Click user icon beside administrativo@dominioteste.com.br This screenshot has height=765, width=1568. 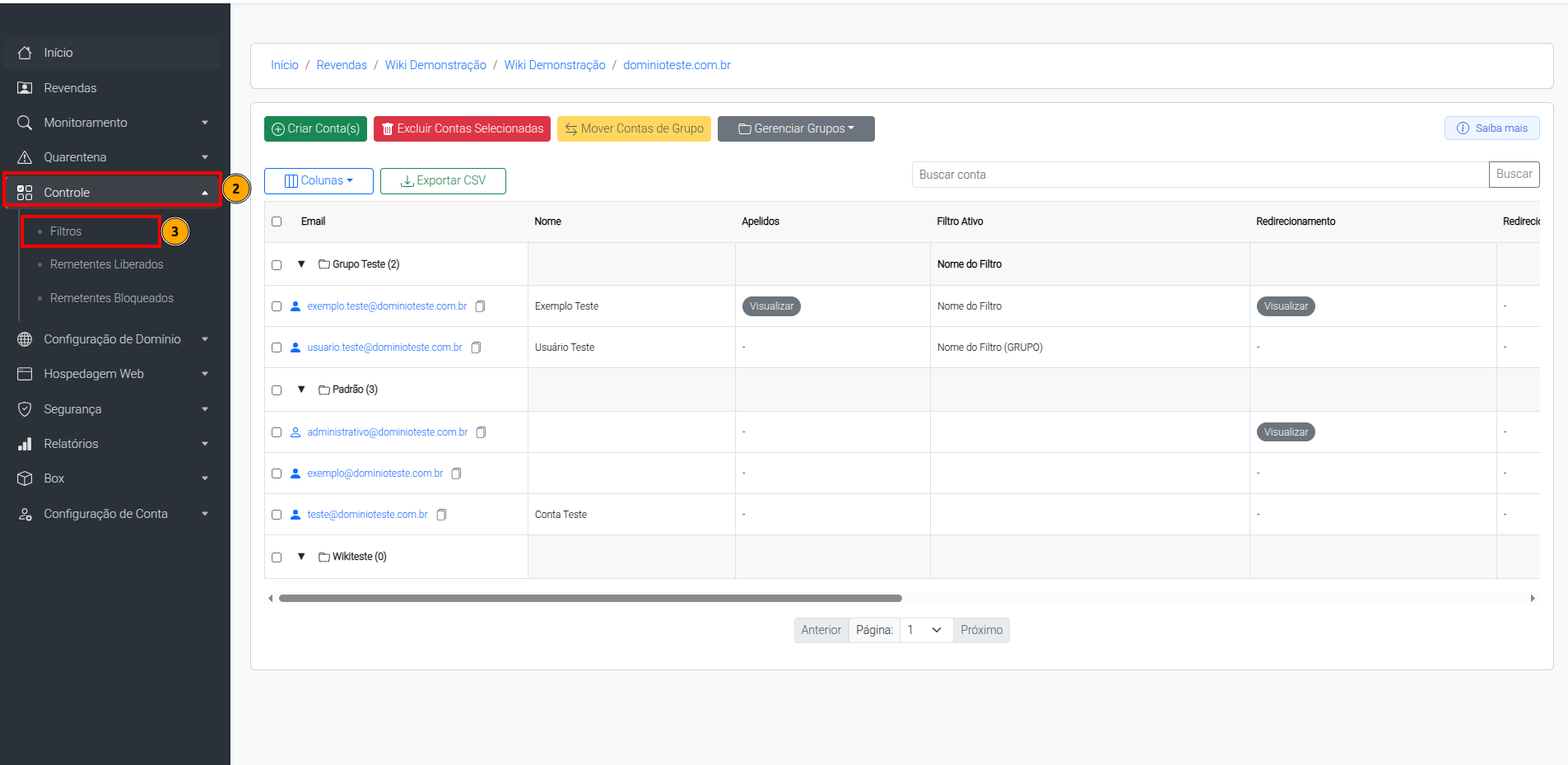tap(295, 432)
